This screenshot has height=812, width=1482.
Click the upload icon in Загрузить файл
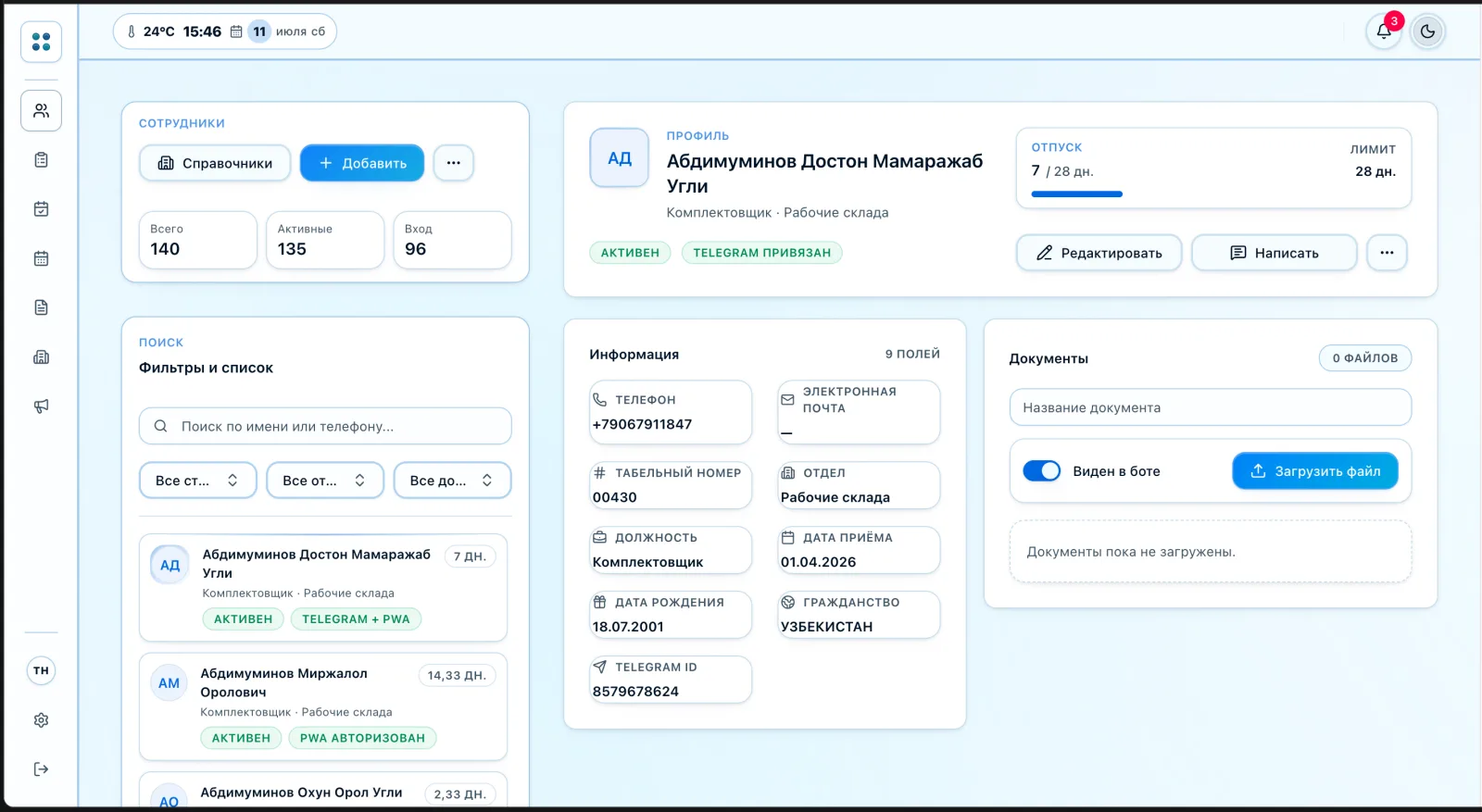pos(1258,470)
